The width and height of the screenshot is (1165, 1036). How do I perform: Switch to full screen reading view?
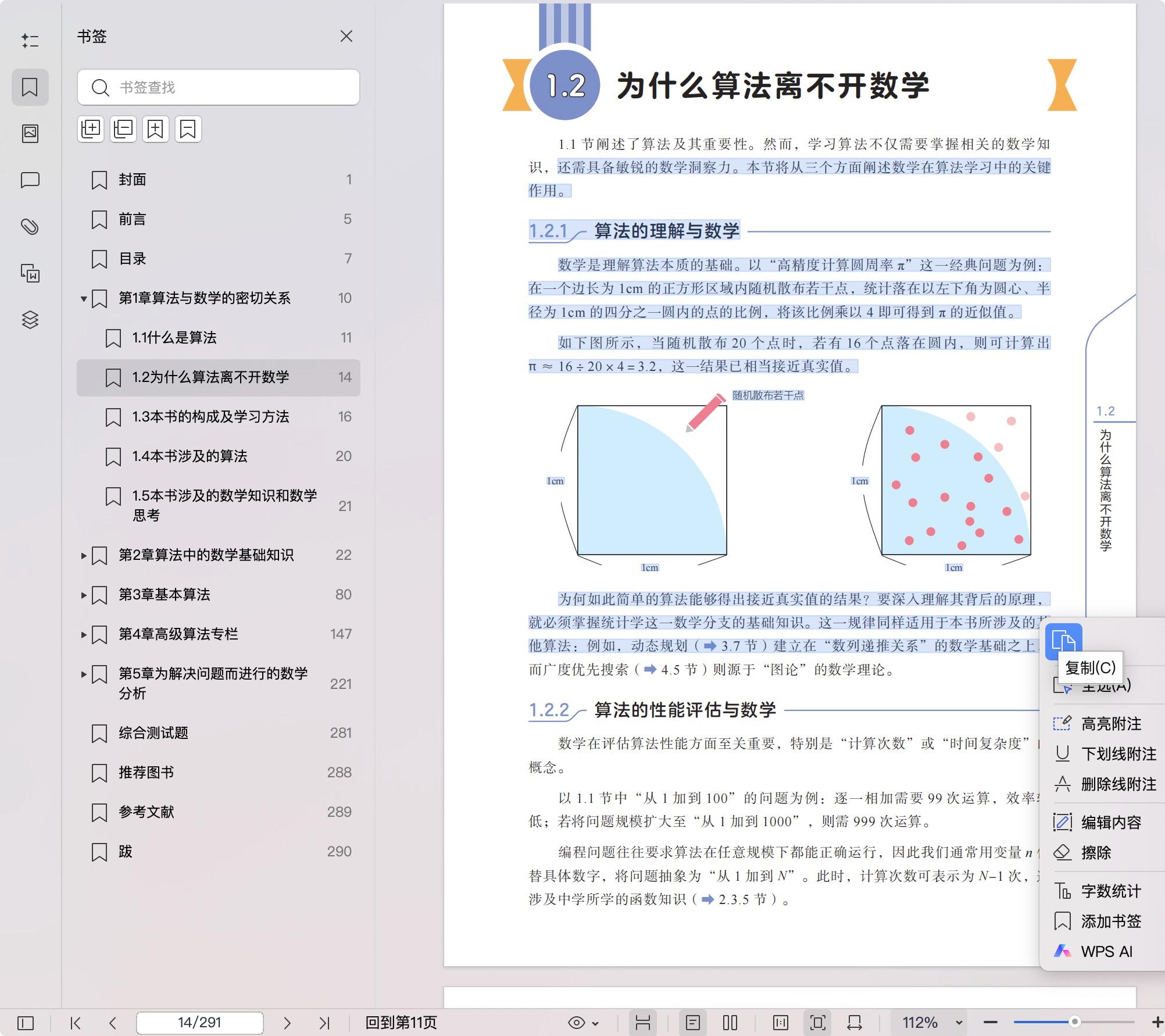[818, 1022]
